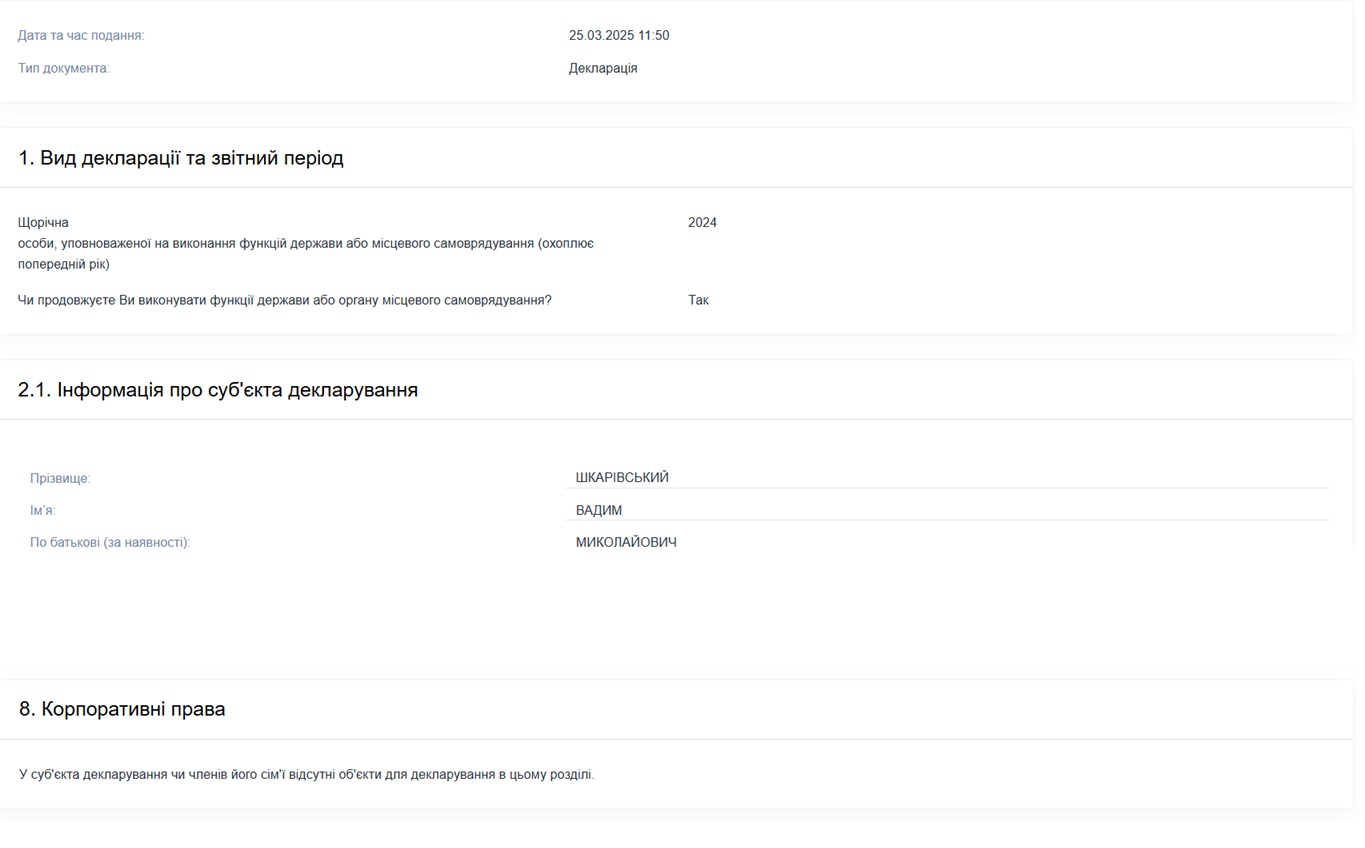The image size is (1365, 848).
Task: Click the first name field 'ВАДИМ'
Action: [599, 510]
